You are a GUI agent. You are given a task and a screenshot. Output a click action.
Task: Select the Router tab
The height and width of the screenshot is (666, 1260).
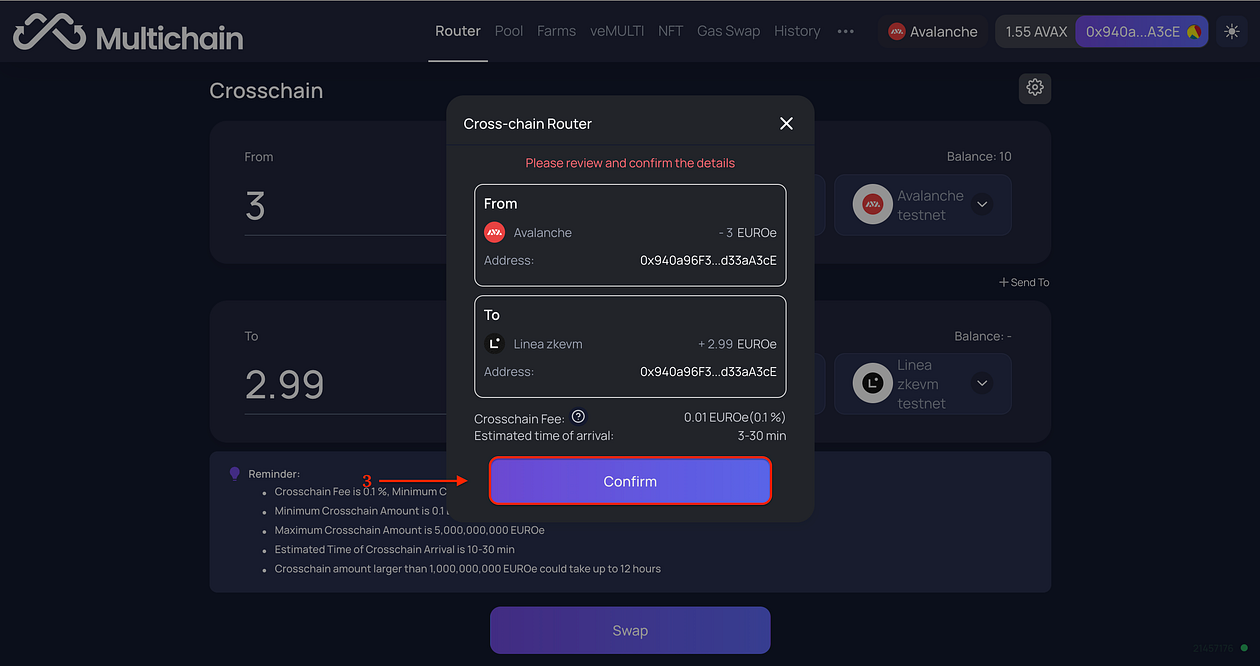(458, 31)
